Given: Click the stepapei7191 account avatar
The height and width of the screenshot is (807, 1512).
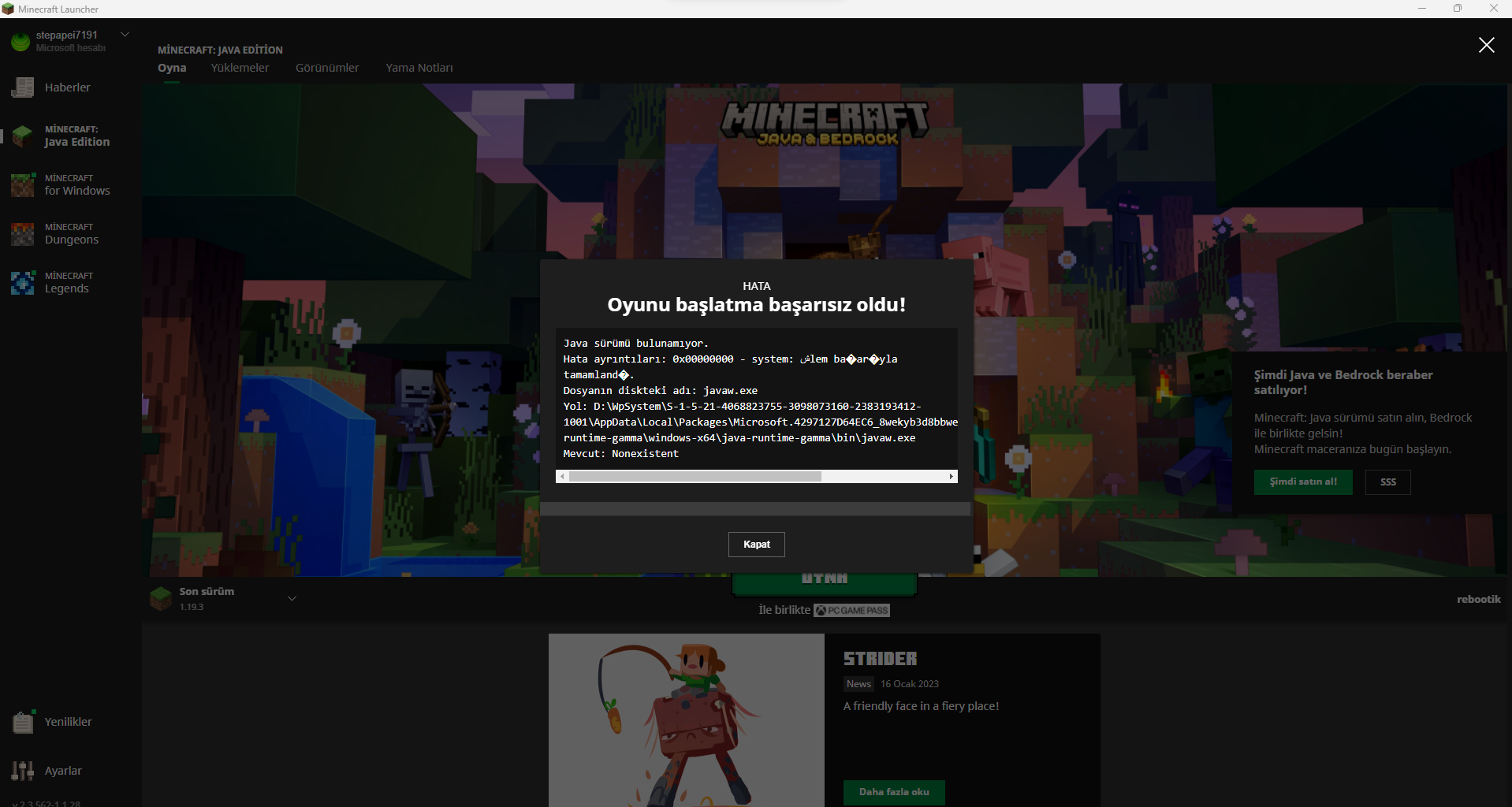Looking at the screenshot, I should (x=20, y=41).
